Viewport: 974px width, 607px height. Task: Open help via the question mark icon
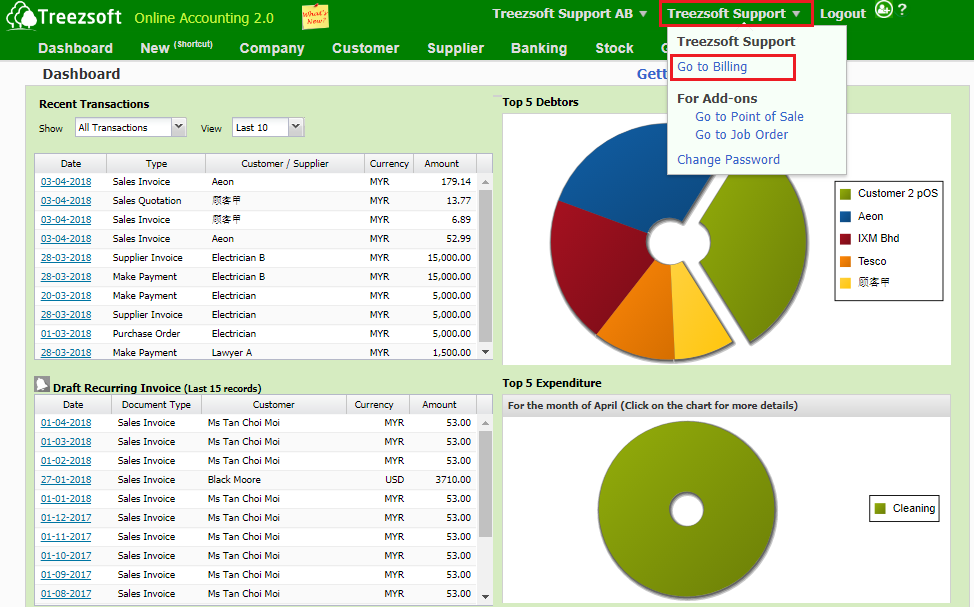pos(902,10)
